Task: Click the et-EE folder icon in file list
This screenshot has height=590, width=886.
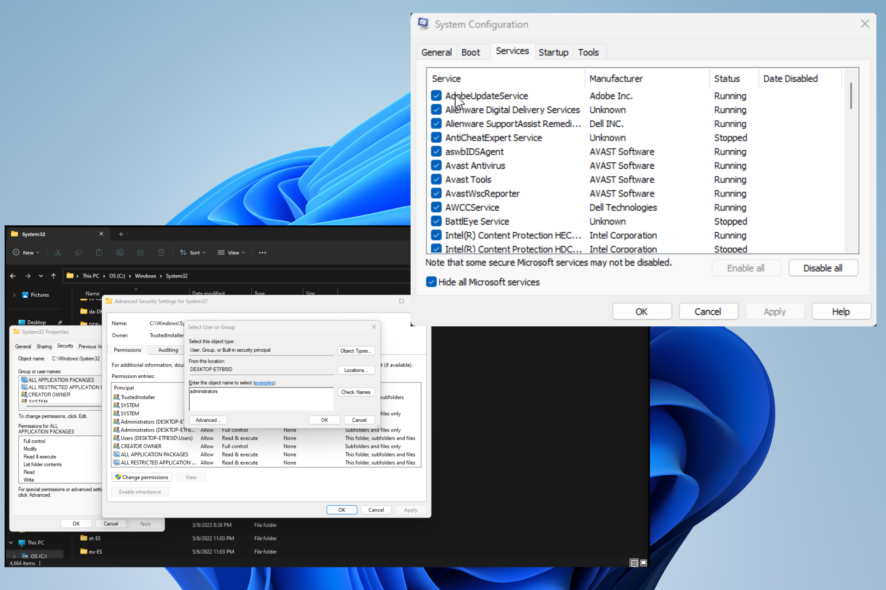Action: click(x=84, y=538)
